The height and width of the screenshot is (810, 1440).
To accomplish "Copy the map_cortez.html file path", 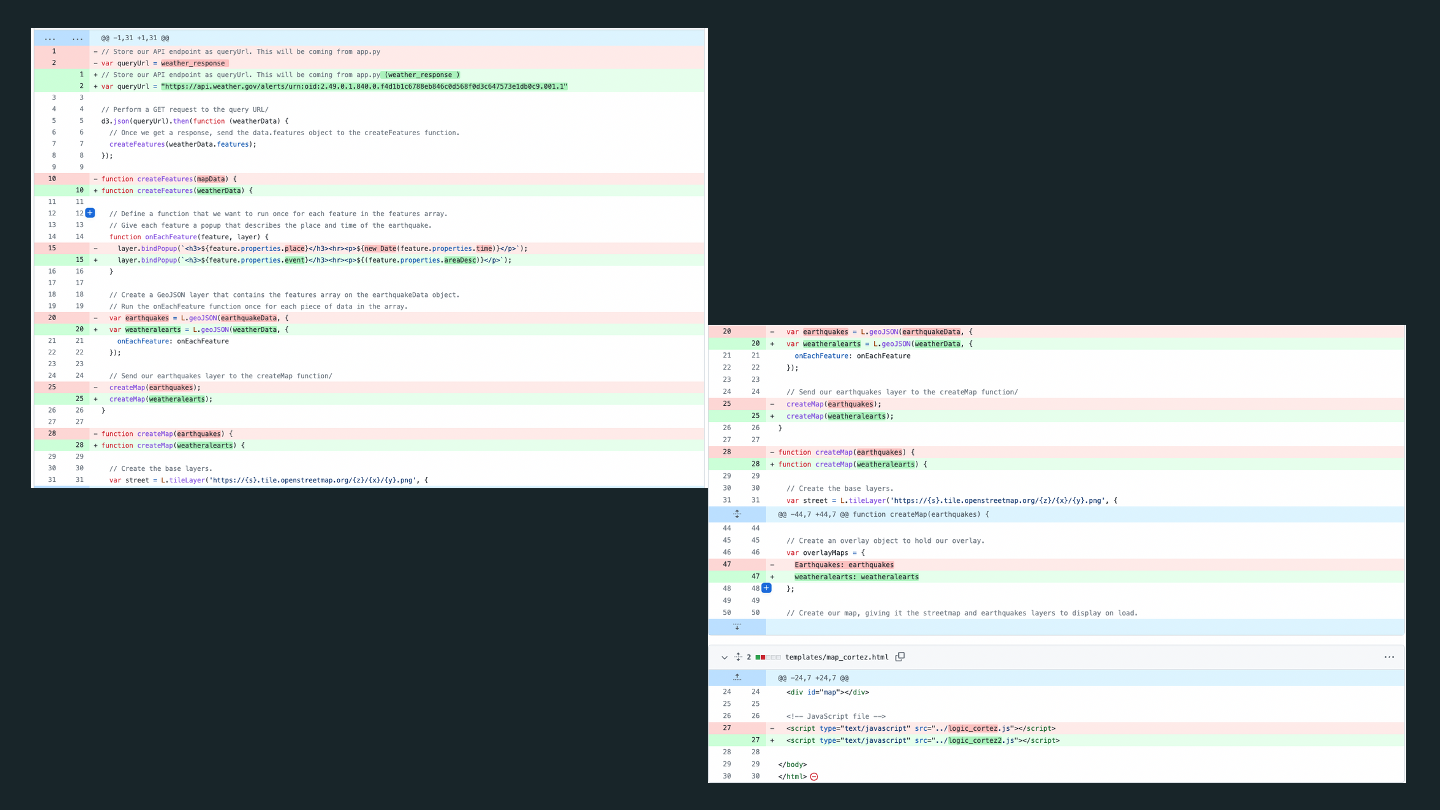I will tap(900, 657).
